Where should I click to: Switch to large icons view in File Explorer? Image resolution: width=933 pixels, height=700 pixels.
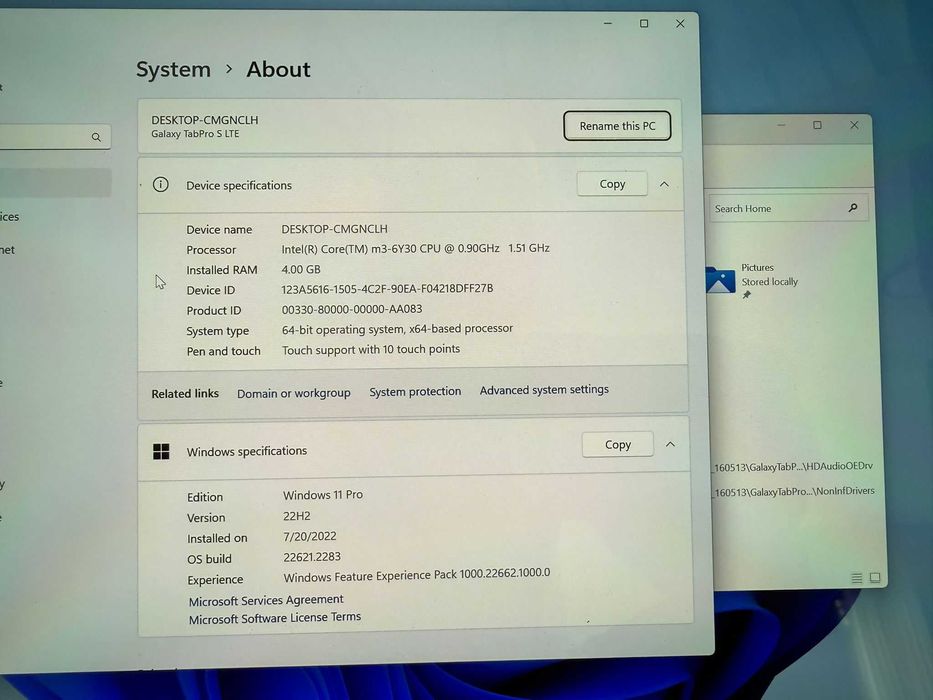pos(875,577)
